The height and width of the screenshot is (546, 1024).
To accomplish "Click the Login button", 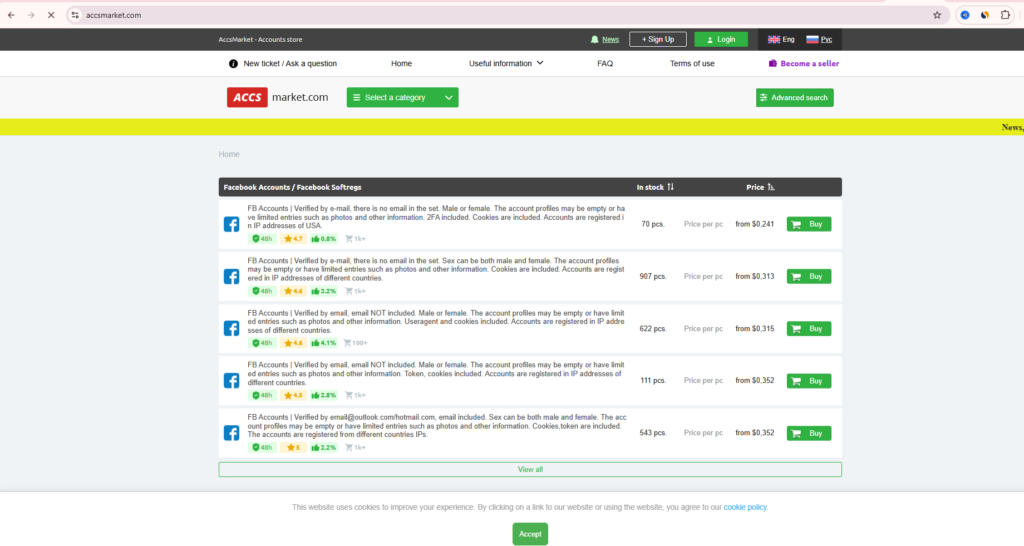I will point(720,39).
